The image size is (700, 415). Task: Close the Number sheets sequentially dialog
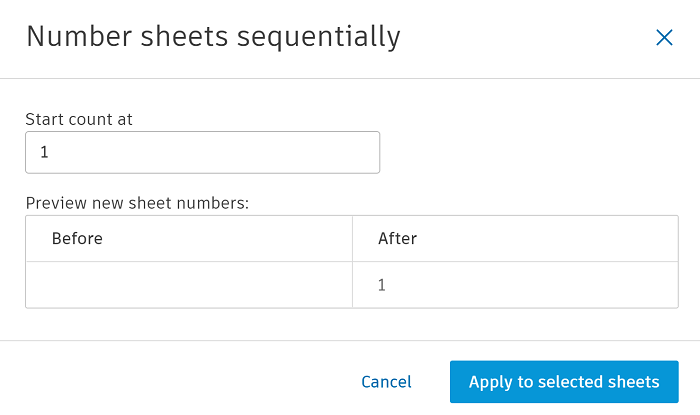coord(664,38)
